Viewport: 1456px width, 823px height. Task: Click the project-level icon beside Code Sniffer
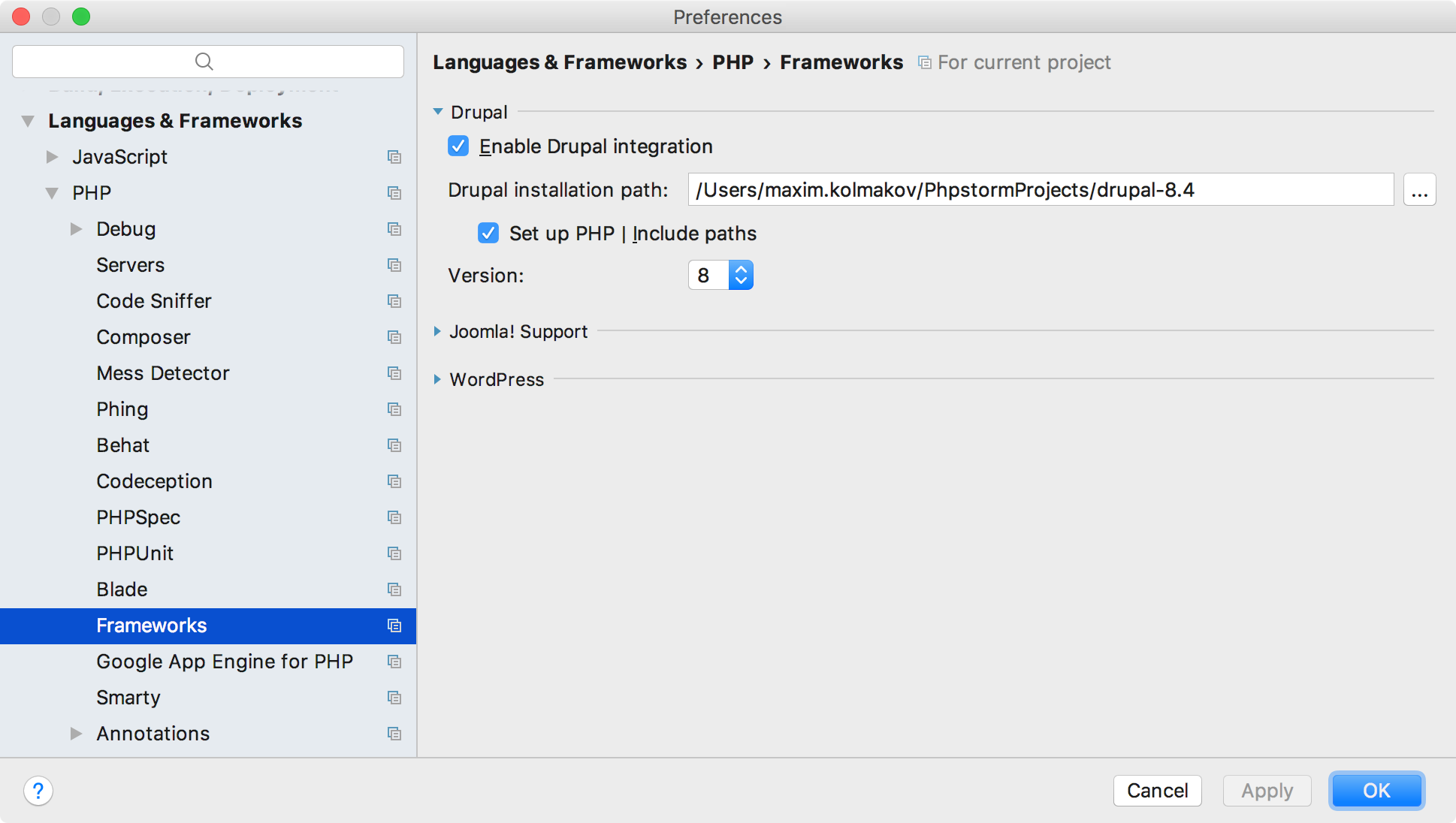coord(394,301)
